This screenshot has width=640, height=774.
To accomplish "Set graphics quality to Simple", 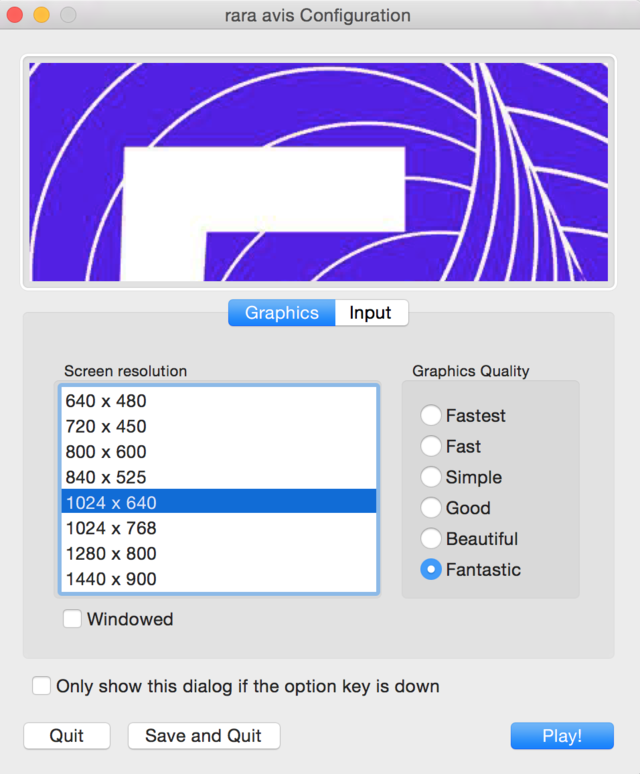I will 431,478.
